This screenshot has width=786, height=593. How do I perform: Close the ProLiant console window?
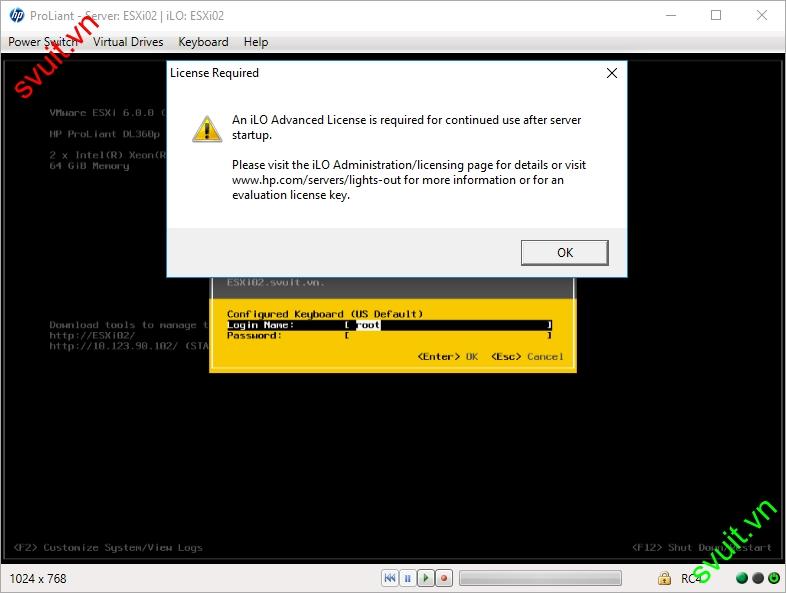761,16
